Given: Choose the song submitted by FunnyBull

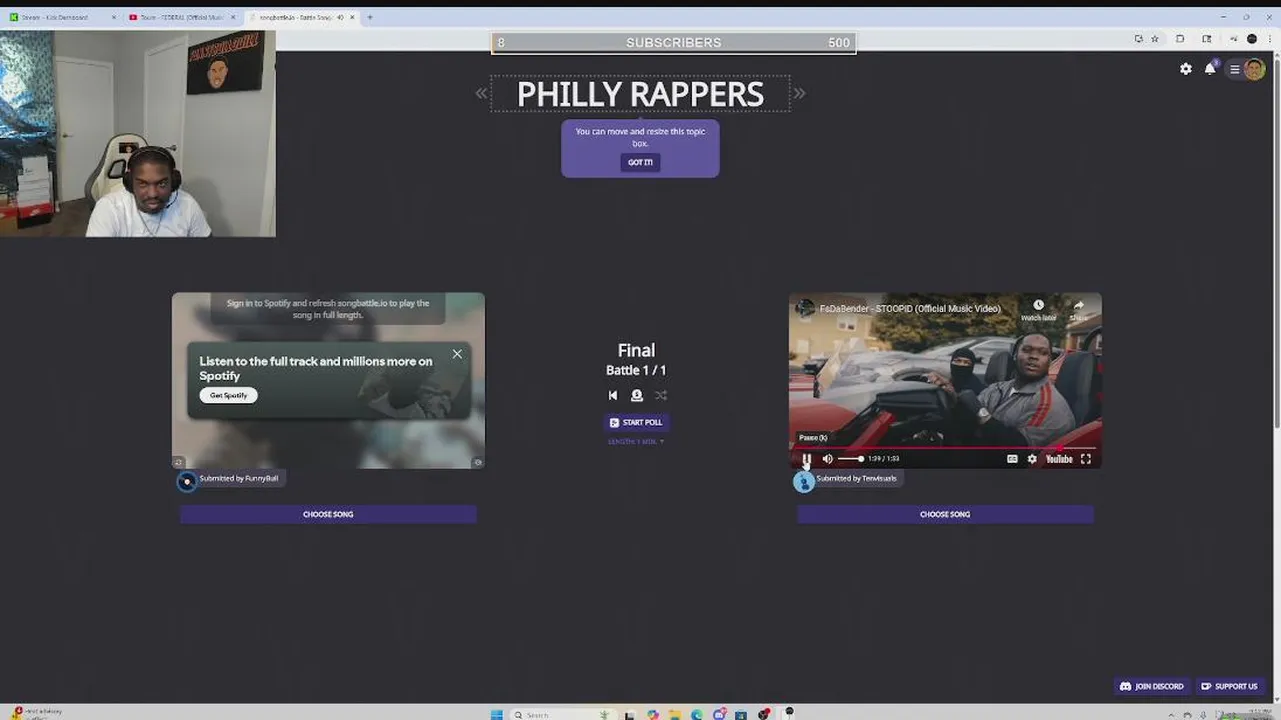Looking at the screenshot, I should pyautogui.click(x=328, y=514).
